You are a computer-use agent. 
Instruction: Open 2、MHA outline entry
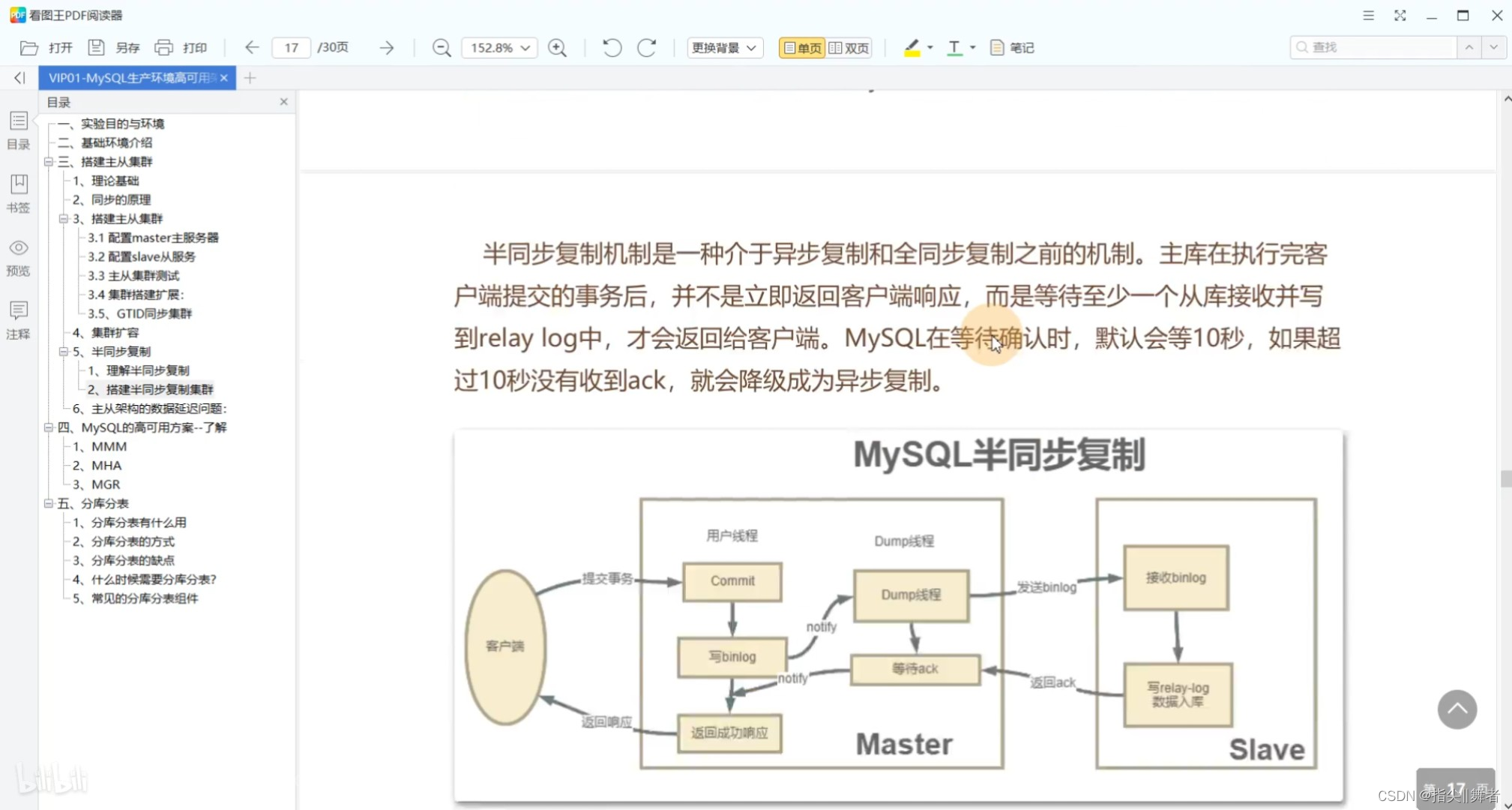[97, 466]
